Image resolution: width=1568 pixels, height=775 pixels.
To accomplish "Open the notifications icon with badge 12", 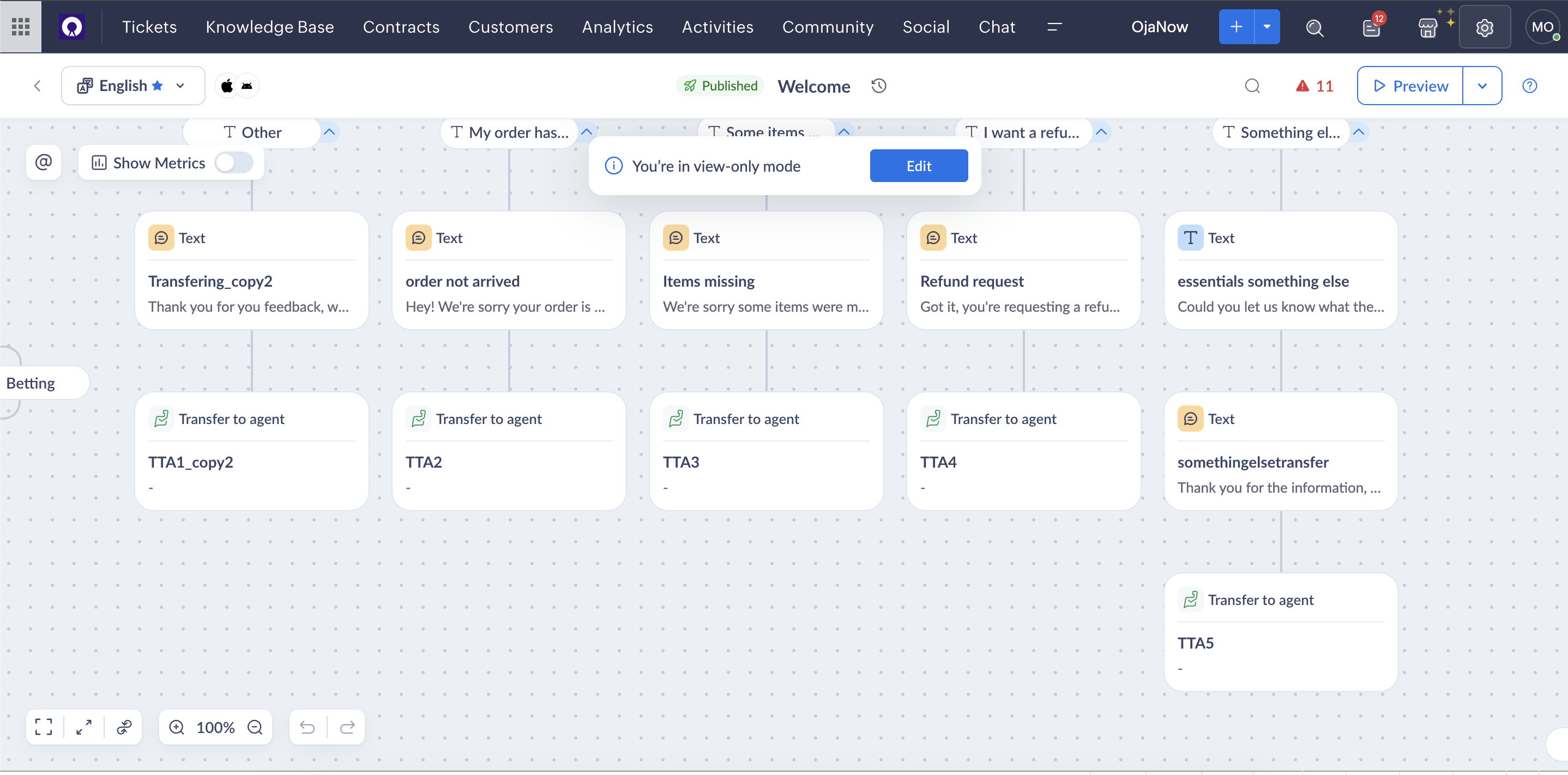I will pos(1371,27).
